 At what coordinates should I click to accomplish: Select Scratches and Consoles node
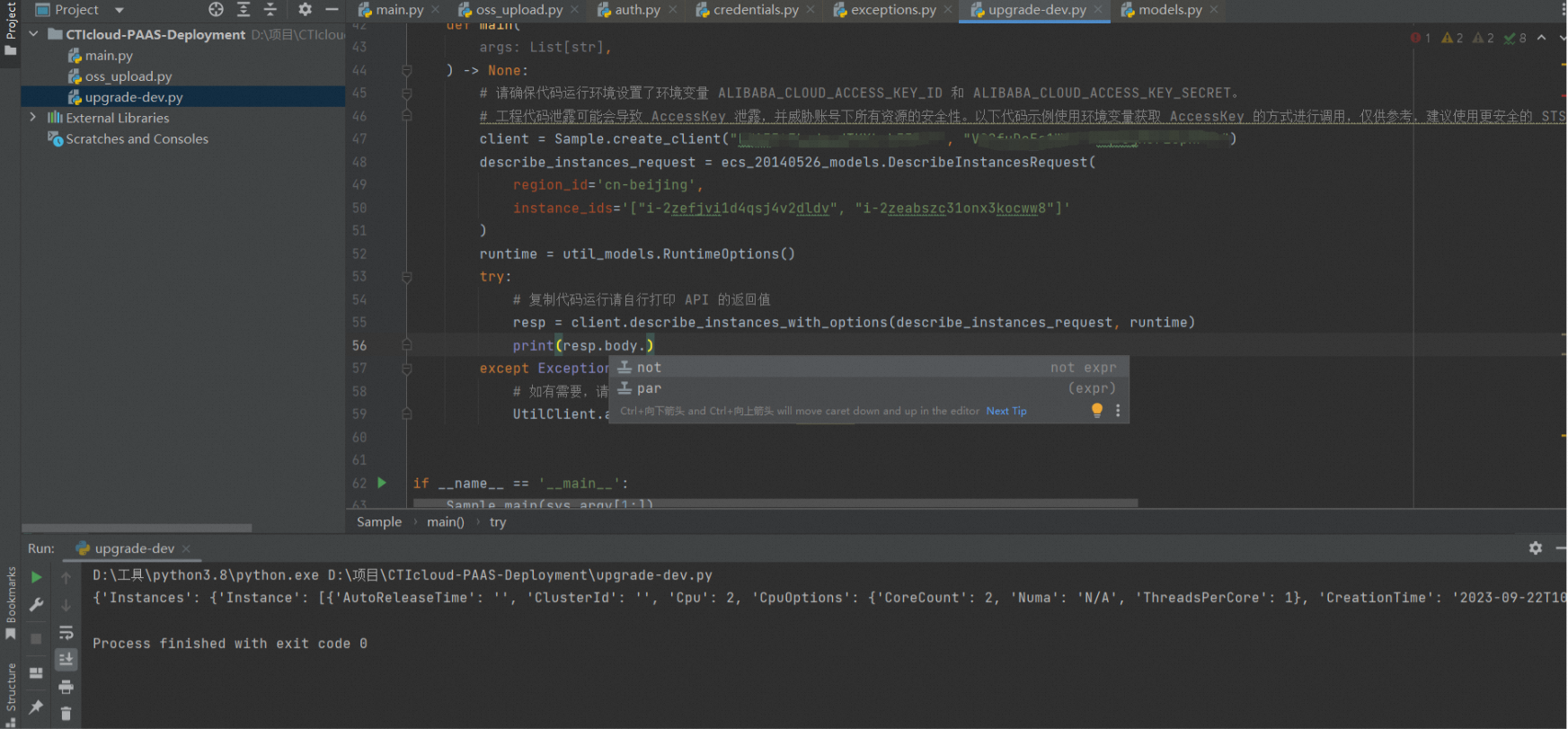(x=137, y=139)
